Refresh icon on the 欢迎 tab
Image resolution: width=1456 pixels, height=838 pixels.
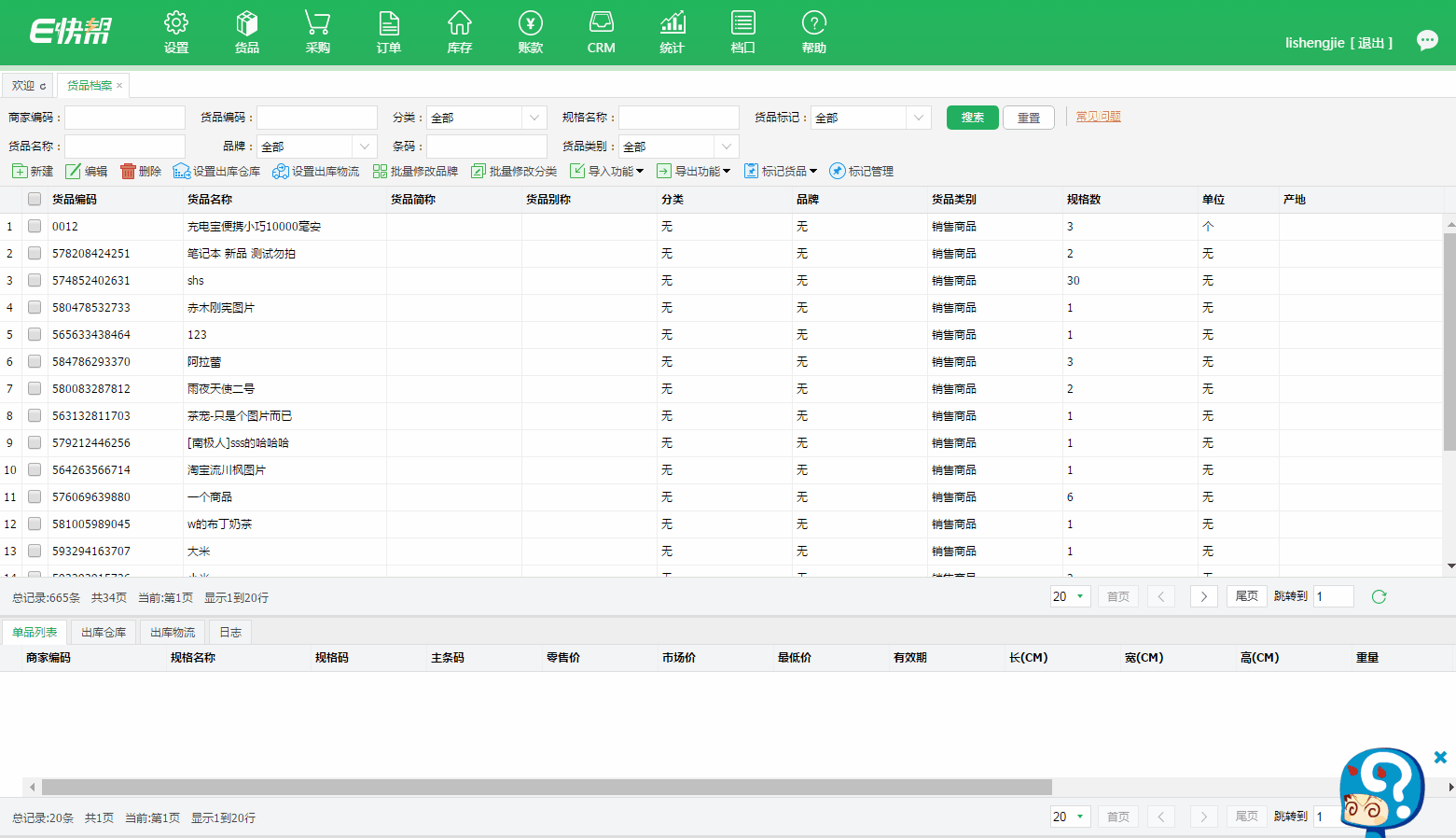pos(43,86)
